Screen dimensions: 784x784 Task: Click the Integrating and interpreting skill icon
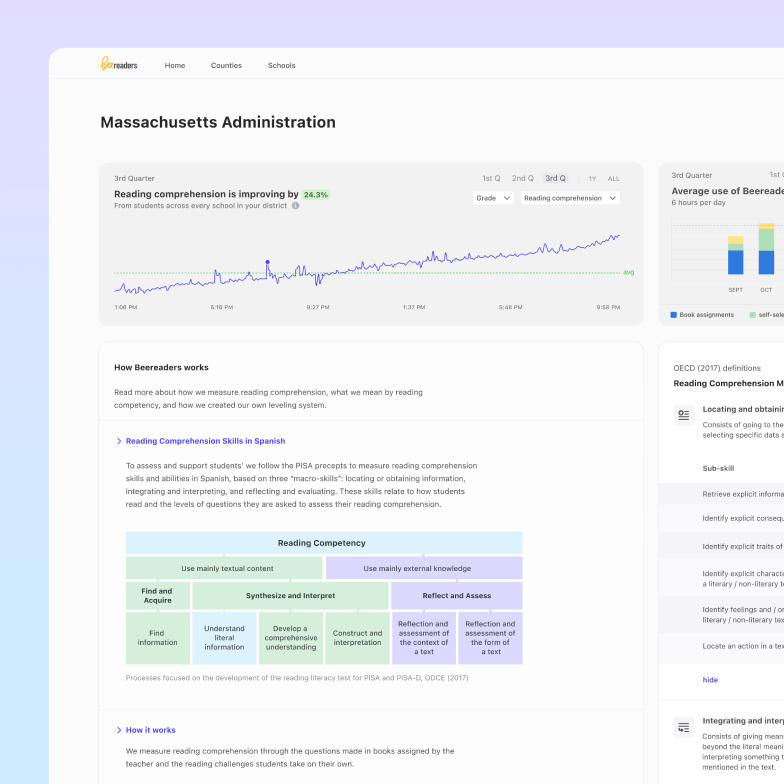pos(684,727)
